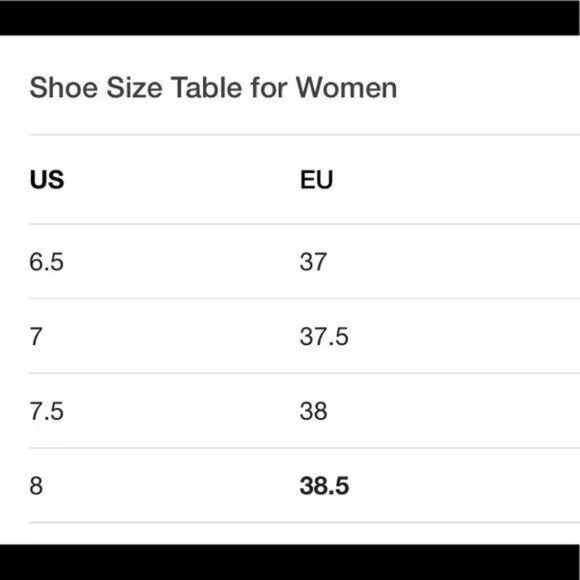Image resolution: width=580 pixels, height=580 pixels.
Task: Click EU size 37.5 cell
Action: (x=324, y=337)
